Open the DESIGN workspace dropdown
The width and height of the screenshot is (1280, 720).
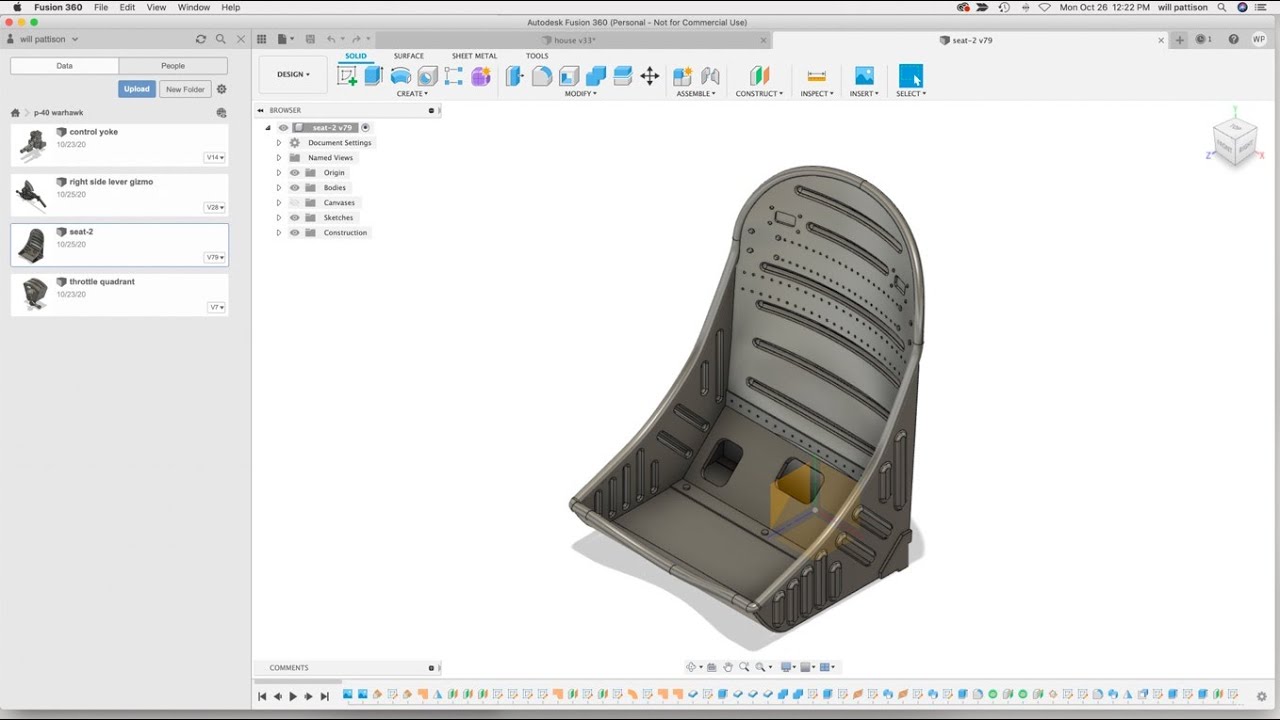(x=293, y=74)
